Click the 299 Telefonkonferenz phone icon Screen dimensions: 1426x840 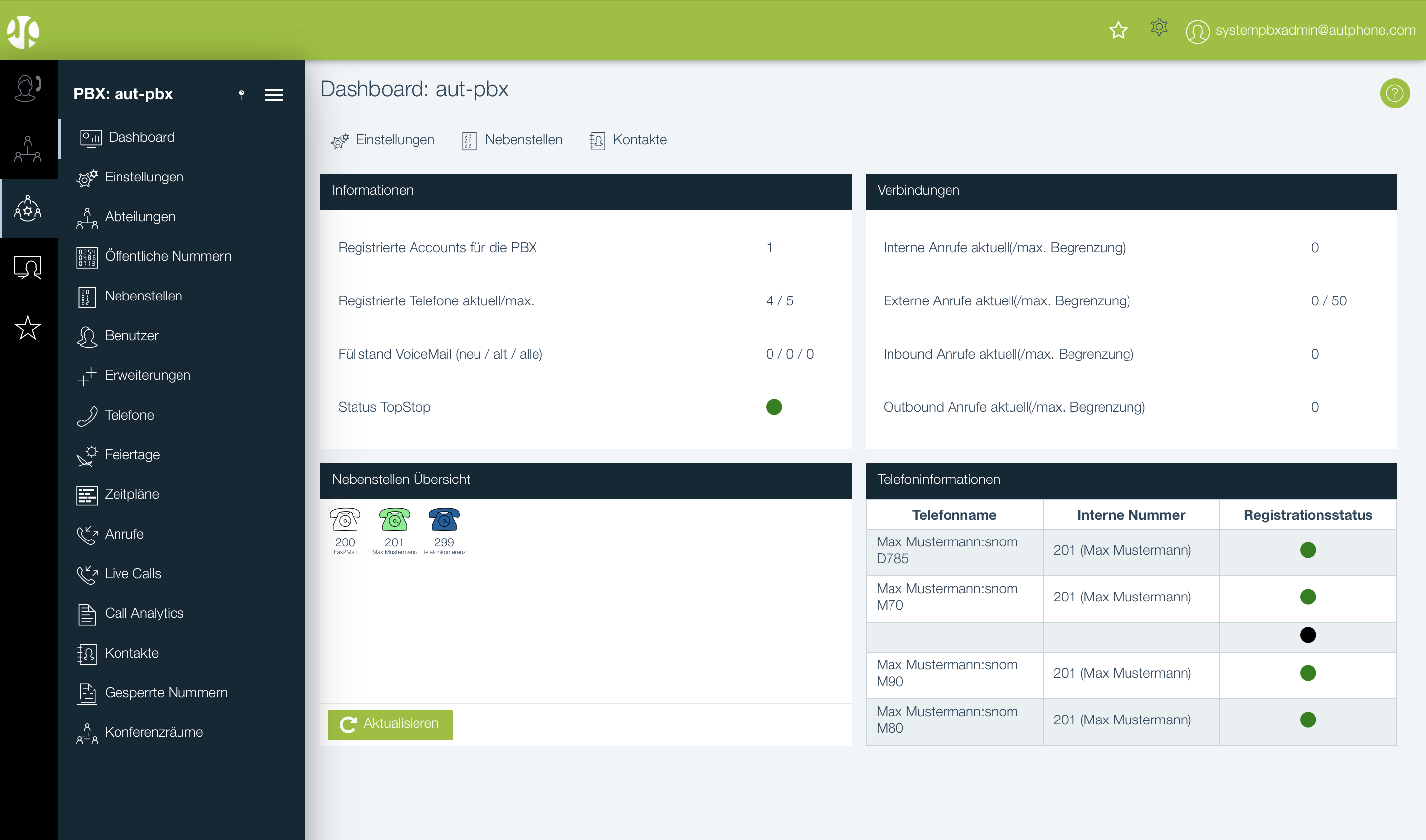[x=444, y=520]
